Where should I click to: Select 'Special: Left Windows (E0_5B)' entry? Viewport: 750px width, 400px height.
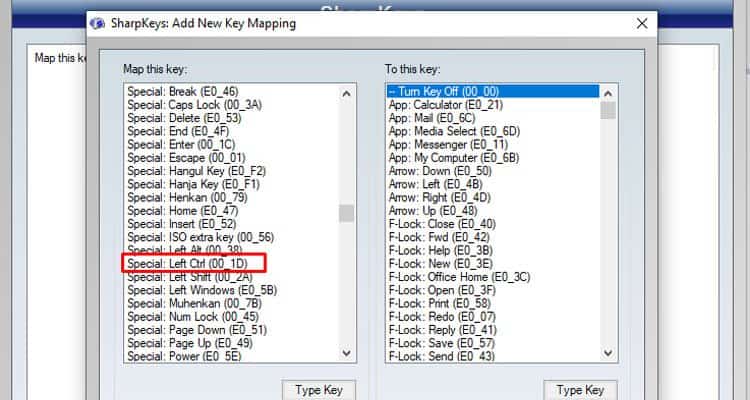[x=202, y=290]
